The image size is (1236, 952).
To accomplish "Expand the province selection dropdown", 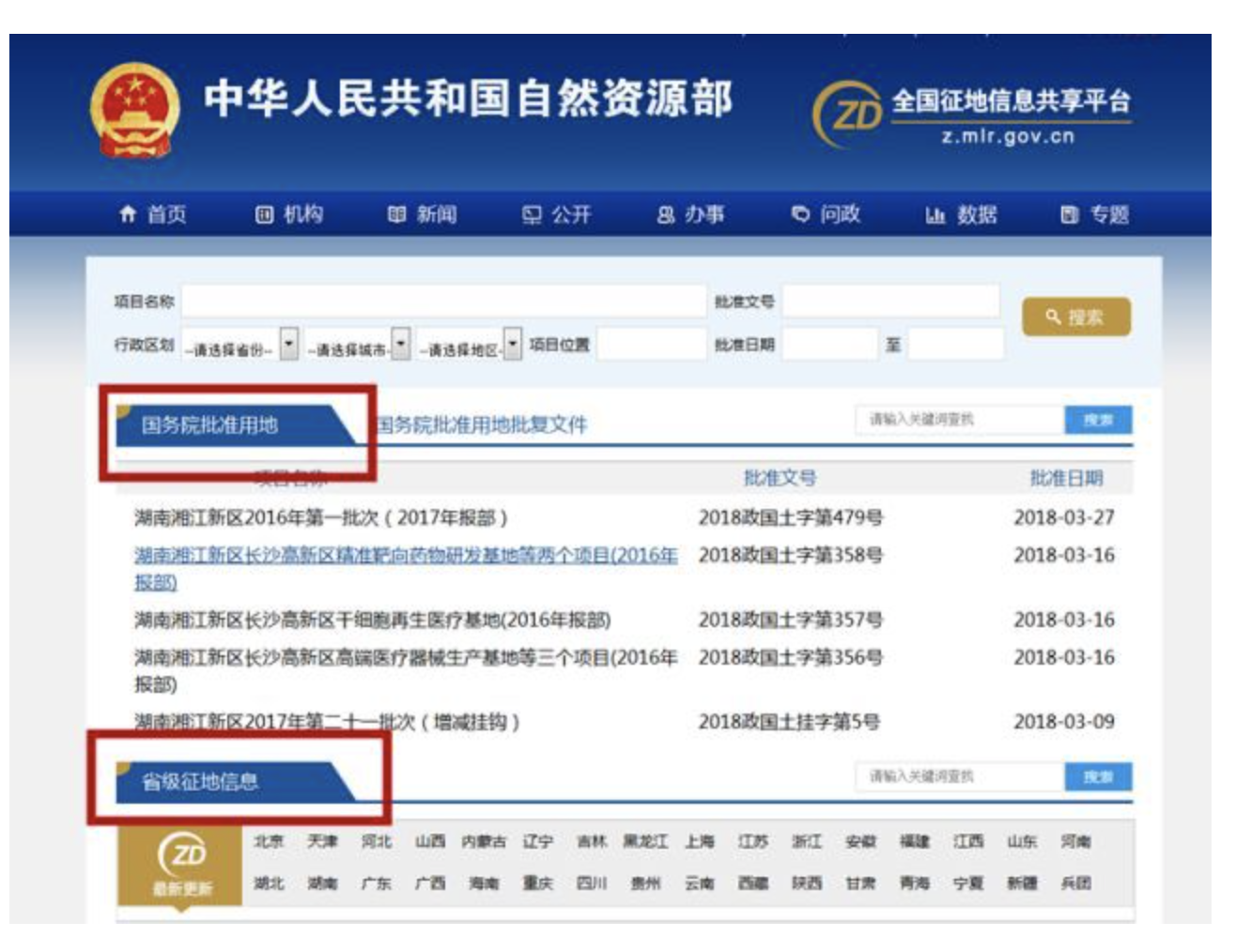I will pyautogui.click(x=289, y=345).
